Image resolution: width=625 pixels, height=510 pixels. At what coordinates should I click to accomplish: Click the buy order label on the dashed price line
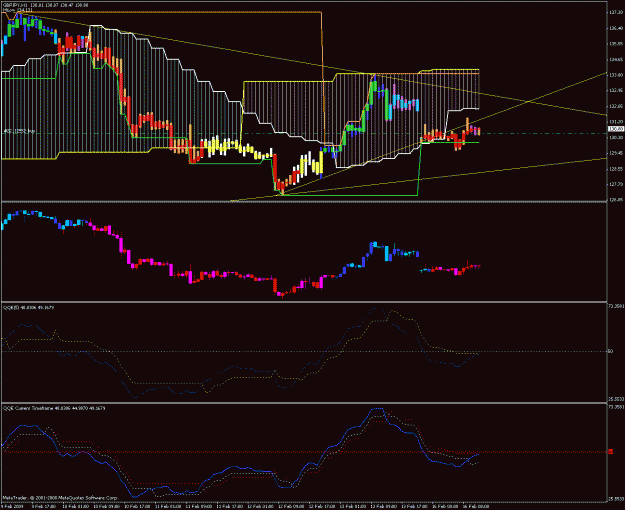[20, 131]
